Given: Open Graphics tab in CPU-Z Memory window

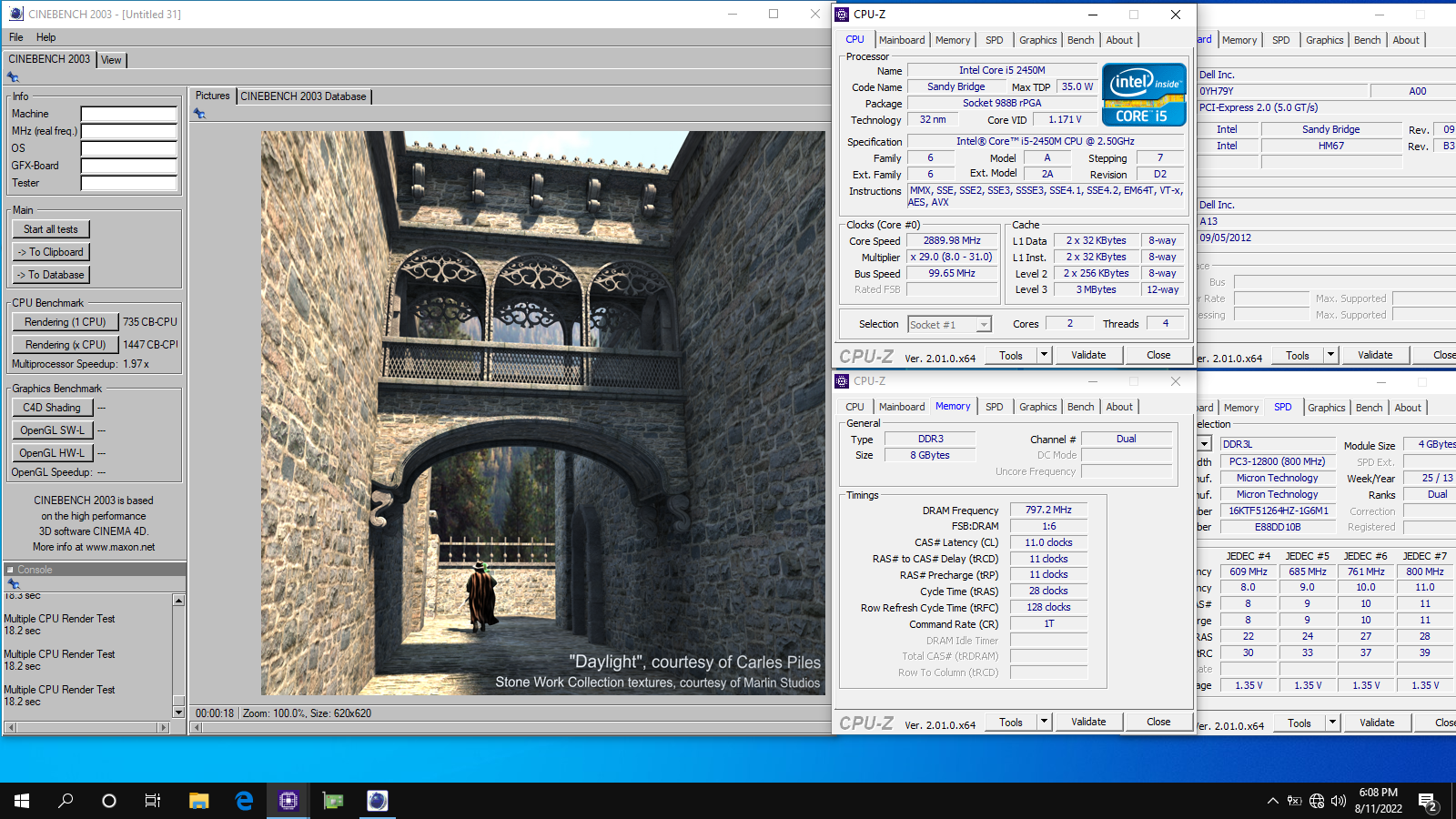Looking at the screenshot, I should tap(1038, 407).
